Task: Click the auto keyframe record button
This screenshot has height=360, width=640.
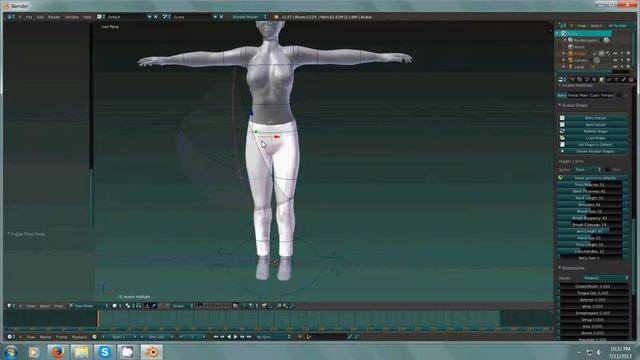Action: [x=300, y=337]
